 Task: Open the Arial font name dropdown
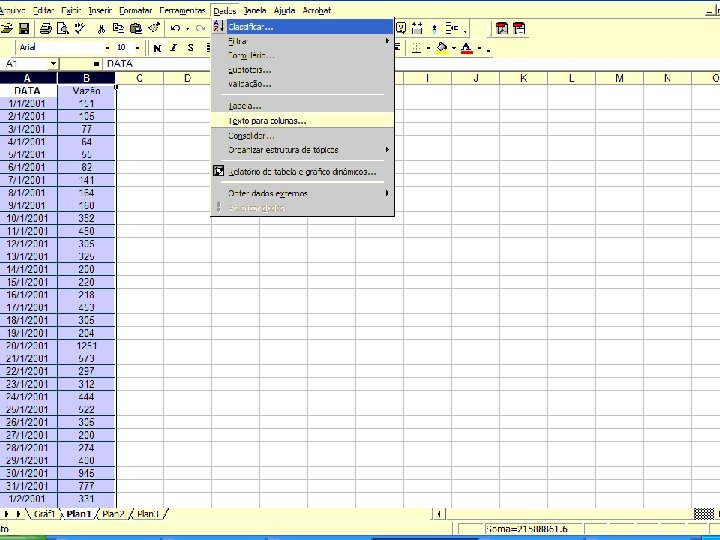coord(107,48)
